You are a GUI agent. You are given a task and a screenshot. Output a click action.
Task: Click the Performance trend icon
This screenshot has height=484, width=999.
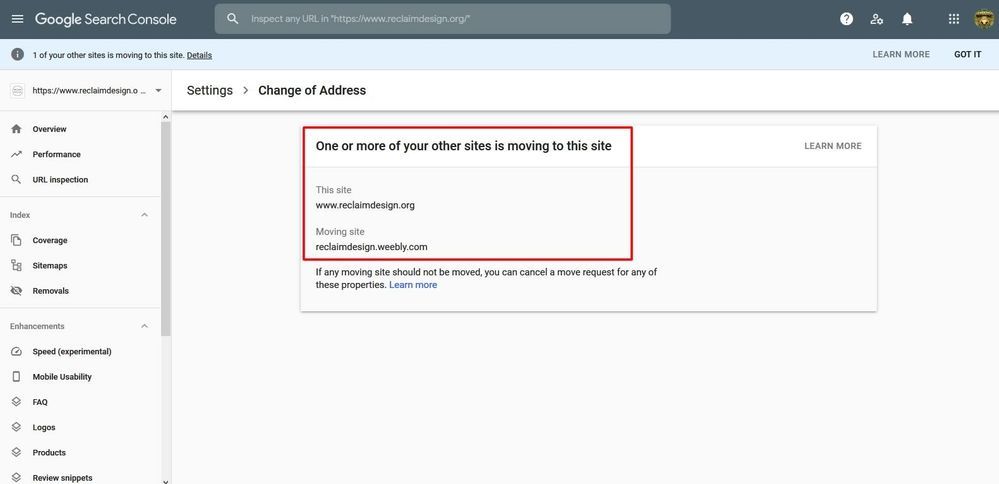[x=17, y=154]
